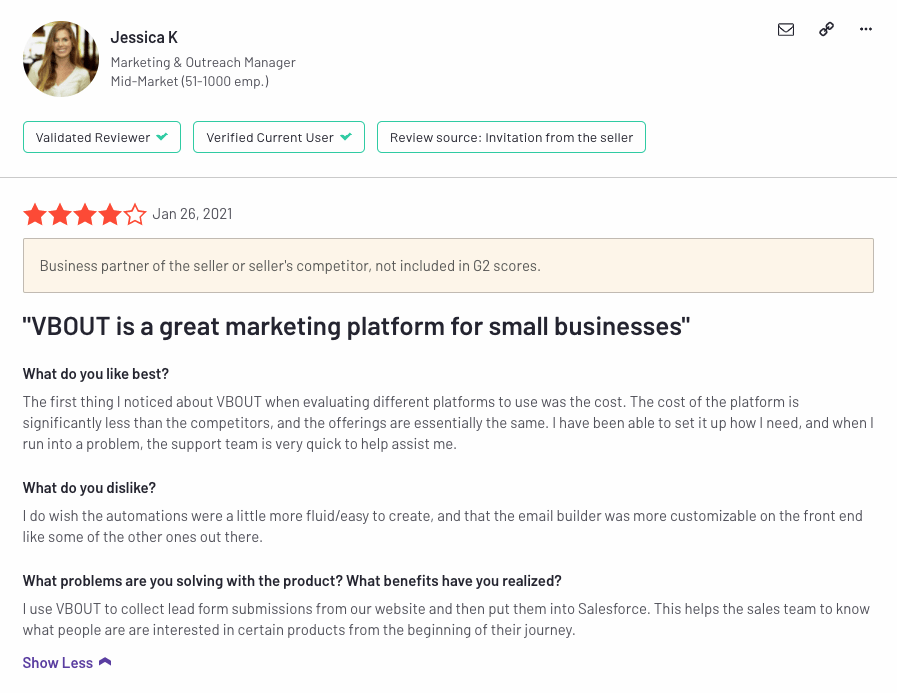Click checkmark in Verified Current User badge

(x=346, y=137)
